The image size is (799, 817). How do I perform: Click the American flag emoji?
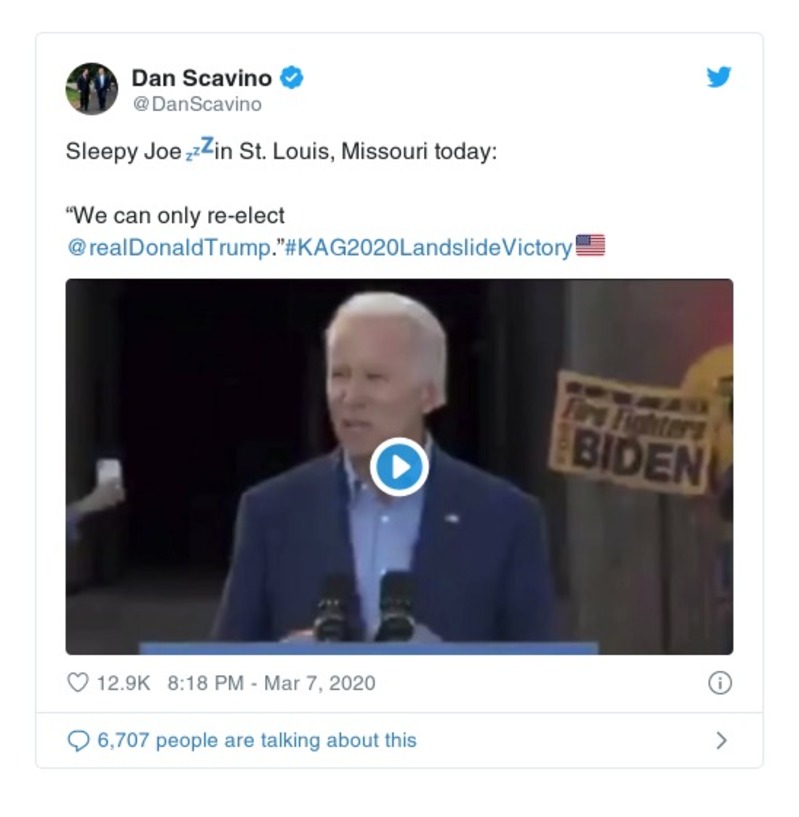point(590,246)
